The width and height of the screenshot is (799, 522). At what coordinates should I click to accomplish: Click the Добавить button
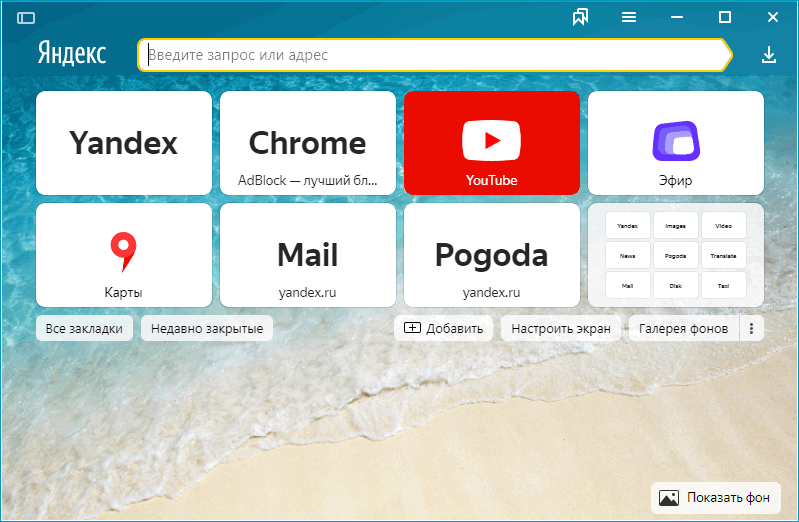click(x=444, y=328)
